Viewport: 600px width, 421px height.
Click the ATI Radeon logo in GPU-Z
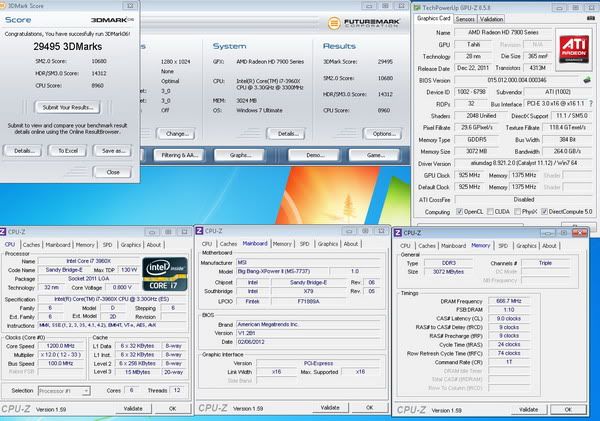tap(574, 49)
